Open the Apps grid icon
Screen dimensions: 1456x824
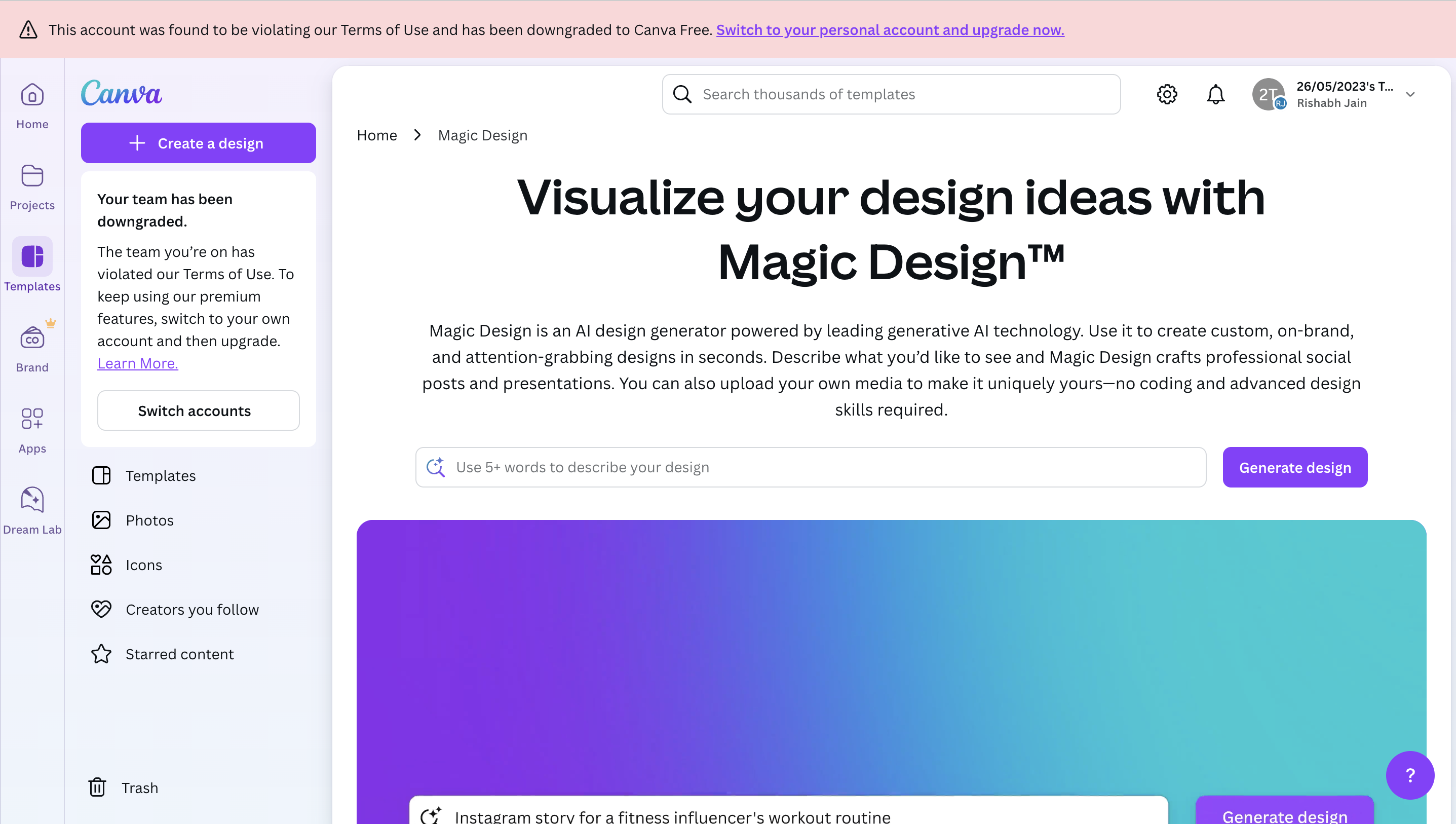tap(32, 419)
